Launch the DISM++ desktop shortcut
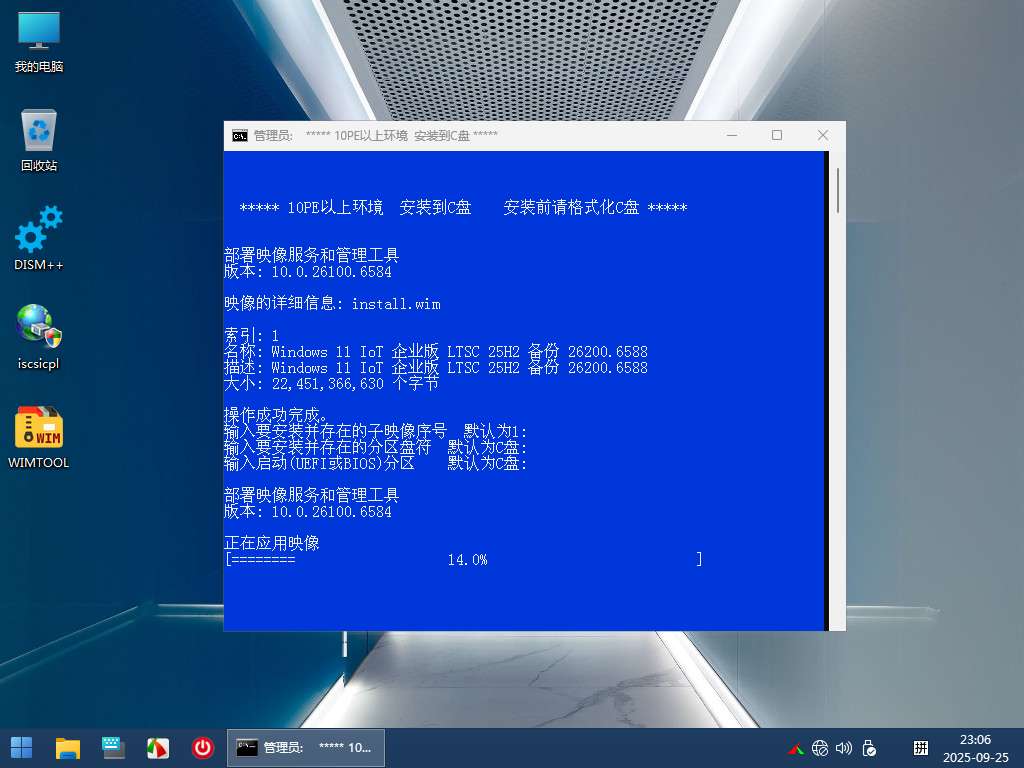The image size is (1024, 768). point(39,238)
